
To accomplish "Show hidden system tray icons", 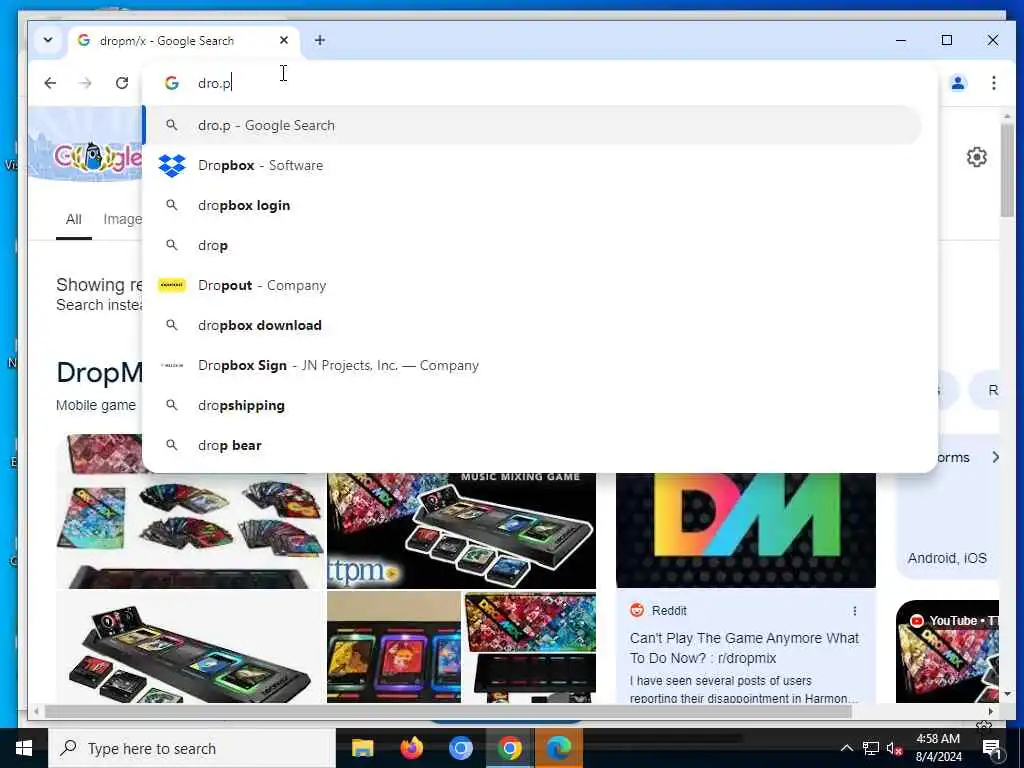I will 846,748.
